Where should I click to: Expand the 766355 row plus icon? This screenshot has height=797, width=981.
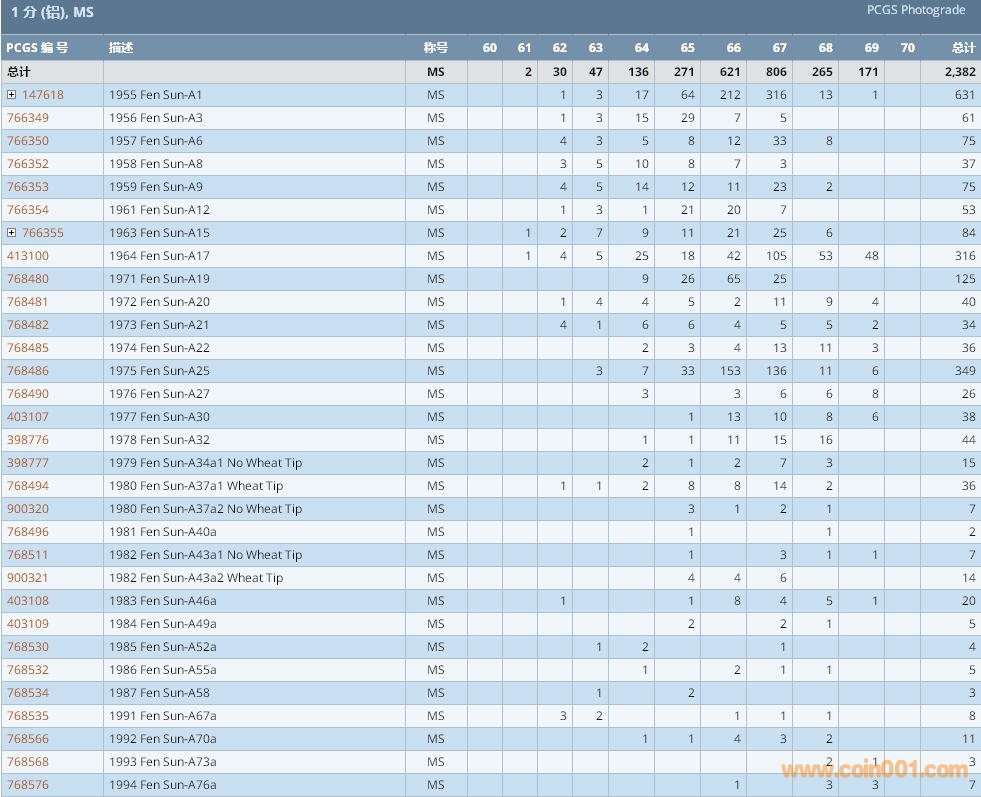point(12,233)
